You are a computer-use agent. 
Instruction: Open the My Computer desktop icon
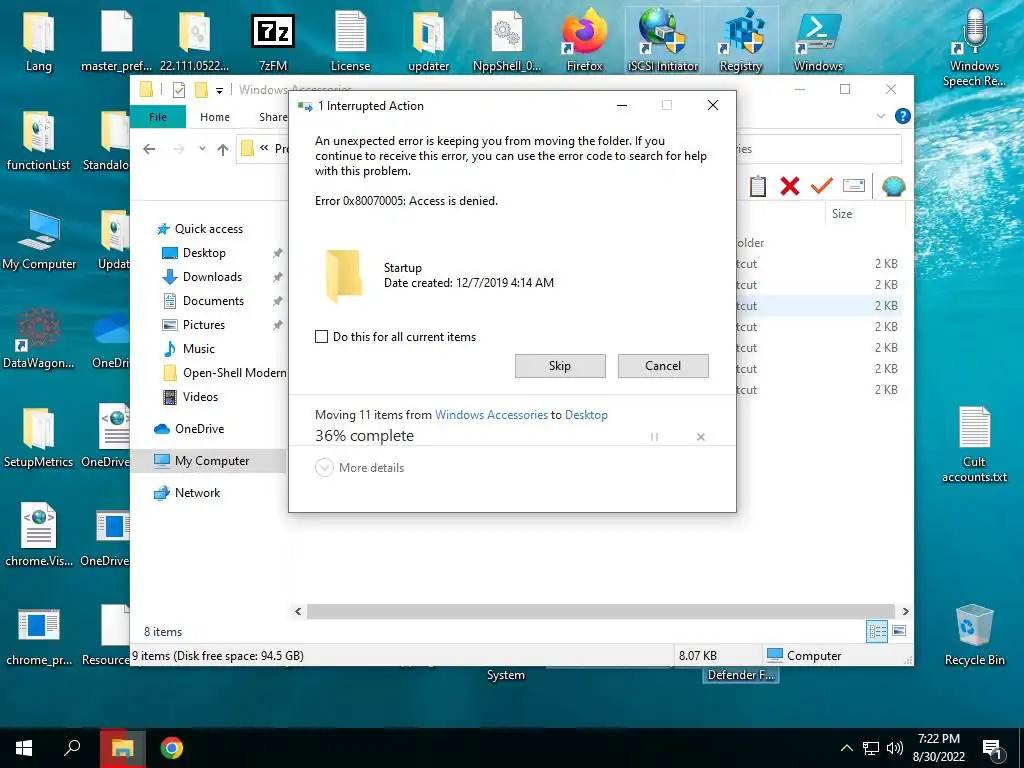point(39,240)
